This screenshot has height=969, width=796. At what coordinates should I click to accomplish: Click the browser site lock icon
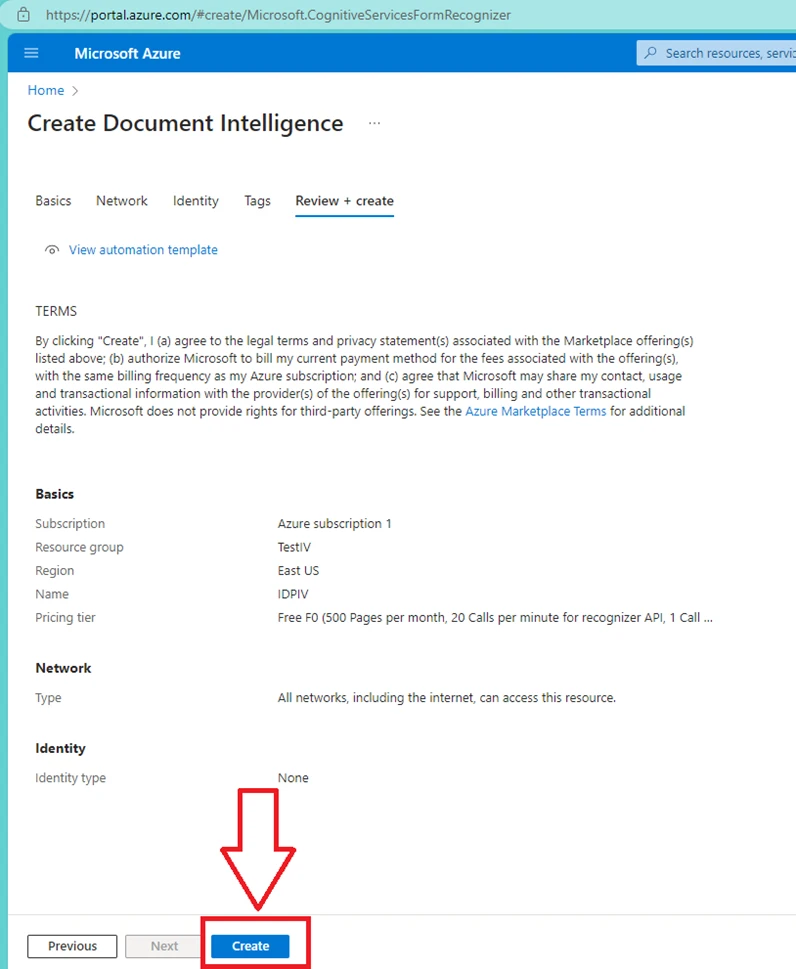point(23,15)
